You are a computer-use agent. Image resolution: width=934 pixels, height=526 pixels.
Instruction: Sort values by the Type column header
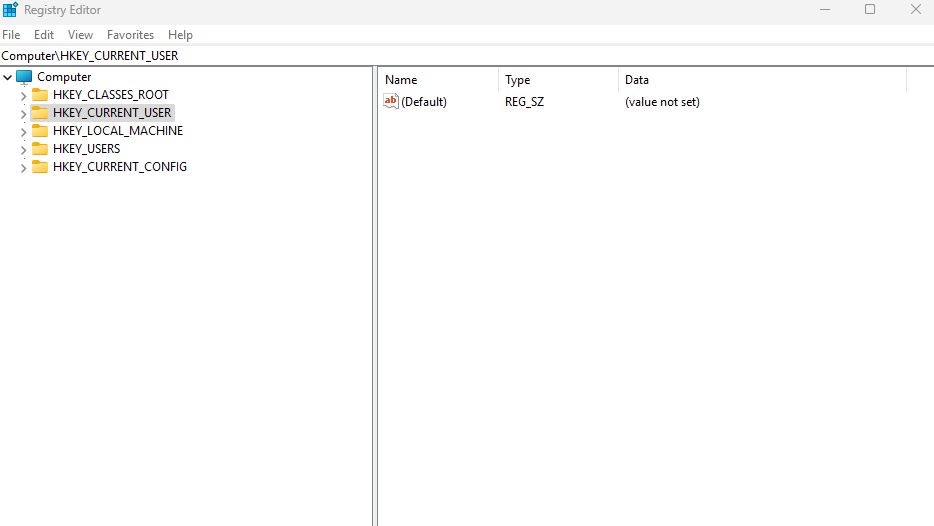[558, 80]
